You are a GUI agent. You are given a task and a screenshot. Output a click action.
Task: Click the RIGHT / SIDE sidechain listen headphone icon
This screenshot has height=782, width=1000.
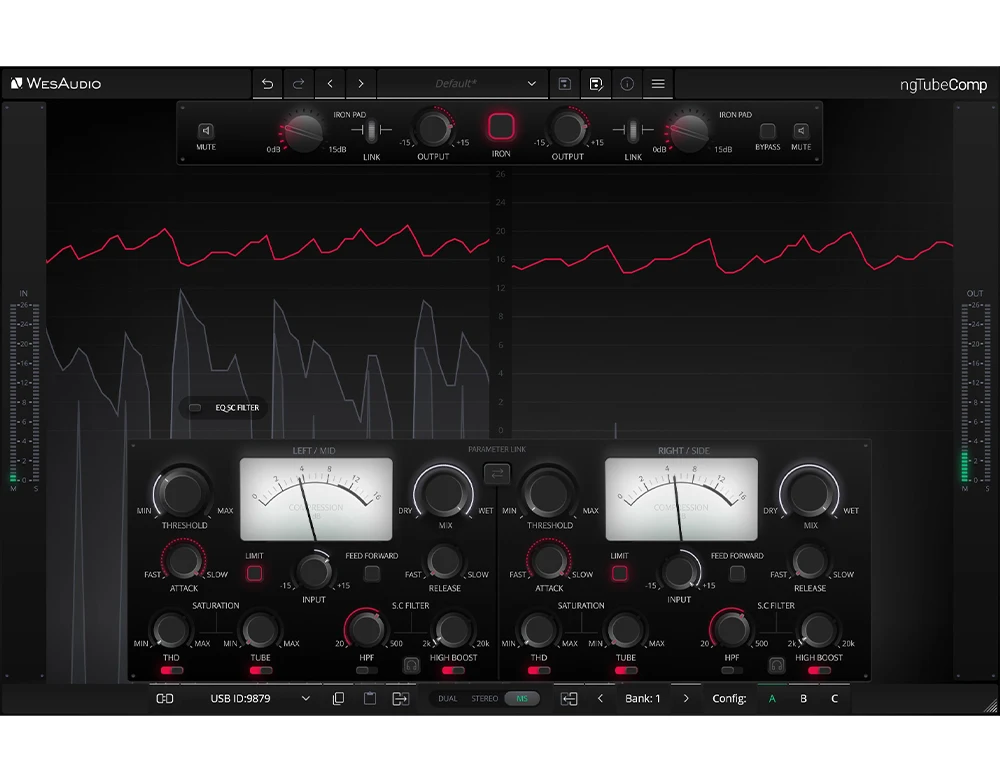(x=776, y=665)
